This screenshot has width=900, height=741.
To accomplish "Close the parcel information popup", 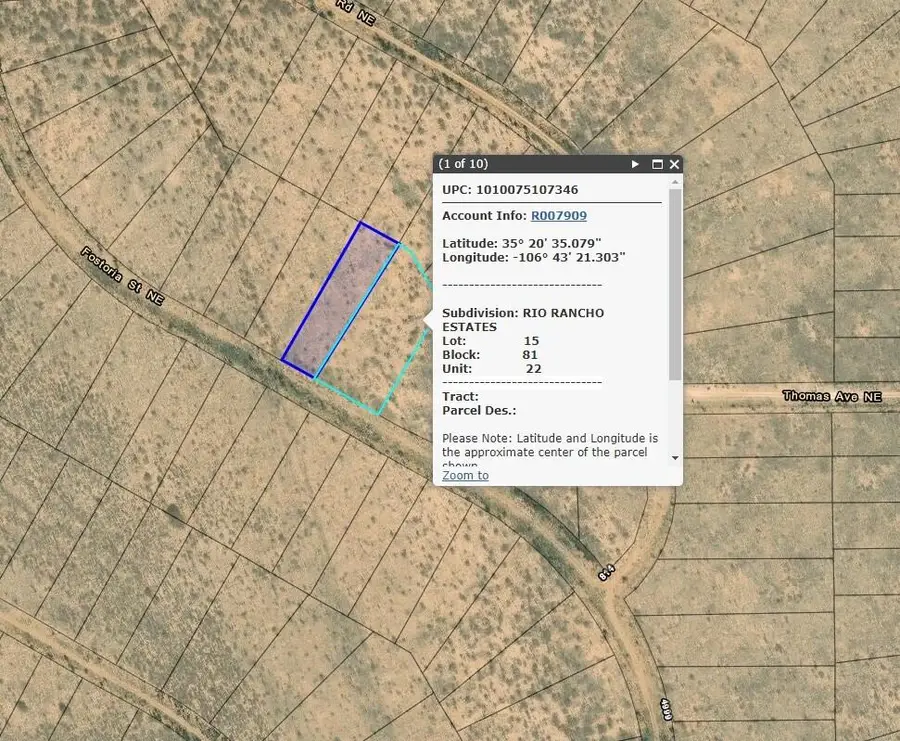I will (674, 164).
